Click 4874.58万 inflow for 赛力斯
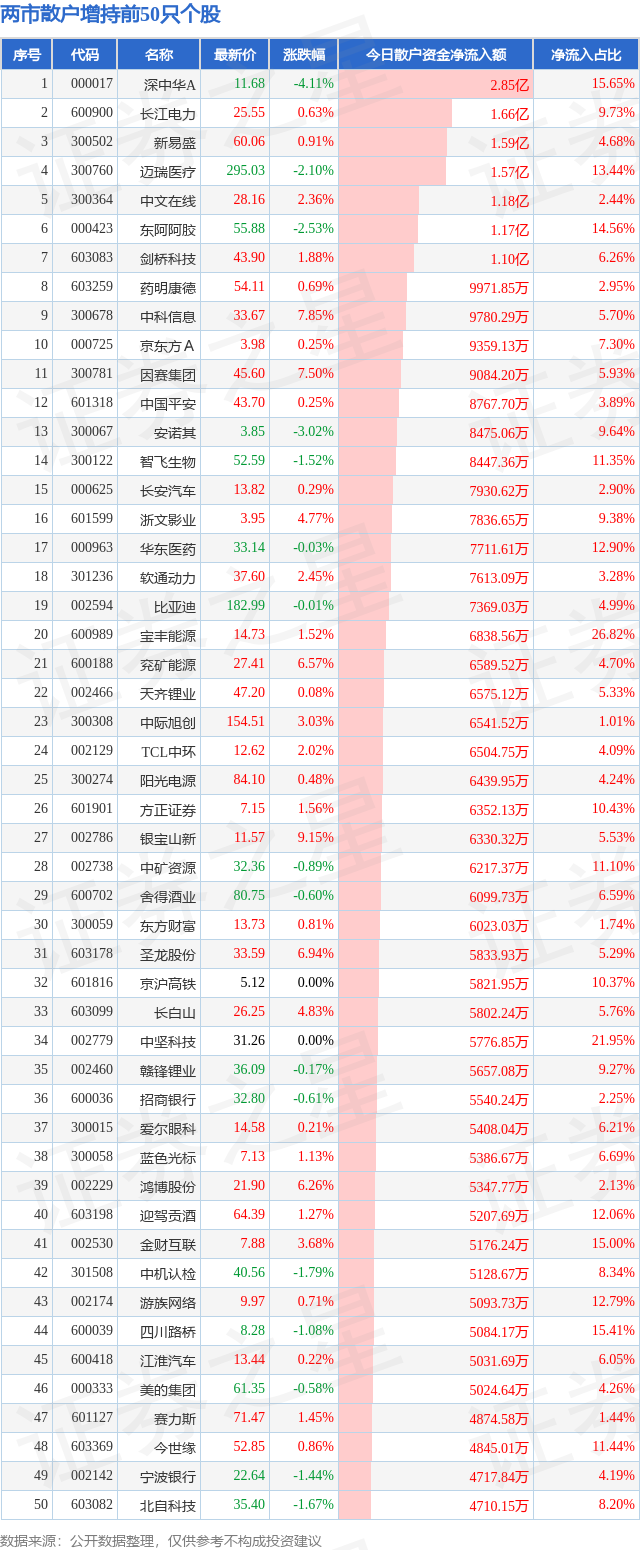The image size is (640, 1550). (499, 1418)
